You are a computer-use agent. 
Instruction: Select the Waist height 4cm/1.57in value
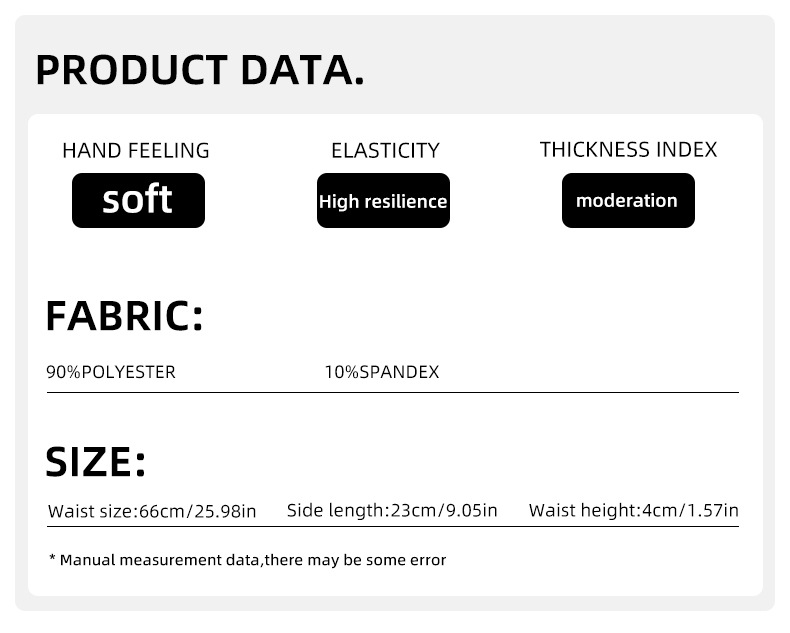(x=633, y=511)
